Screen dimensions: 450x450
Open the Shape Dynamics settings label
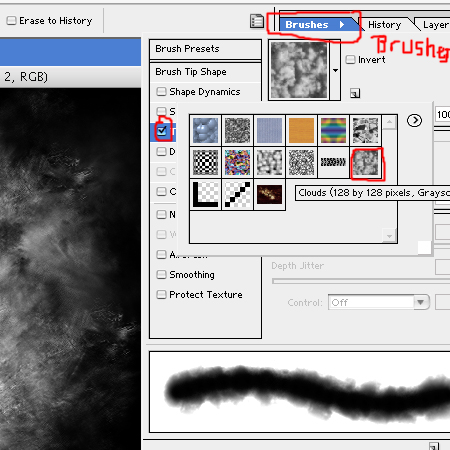click(x=205, y=92)
